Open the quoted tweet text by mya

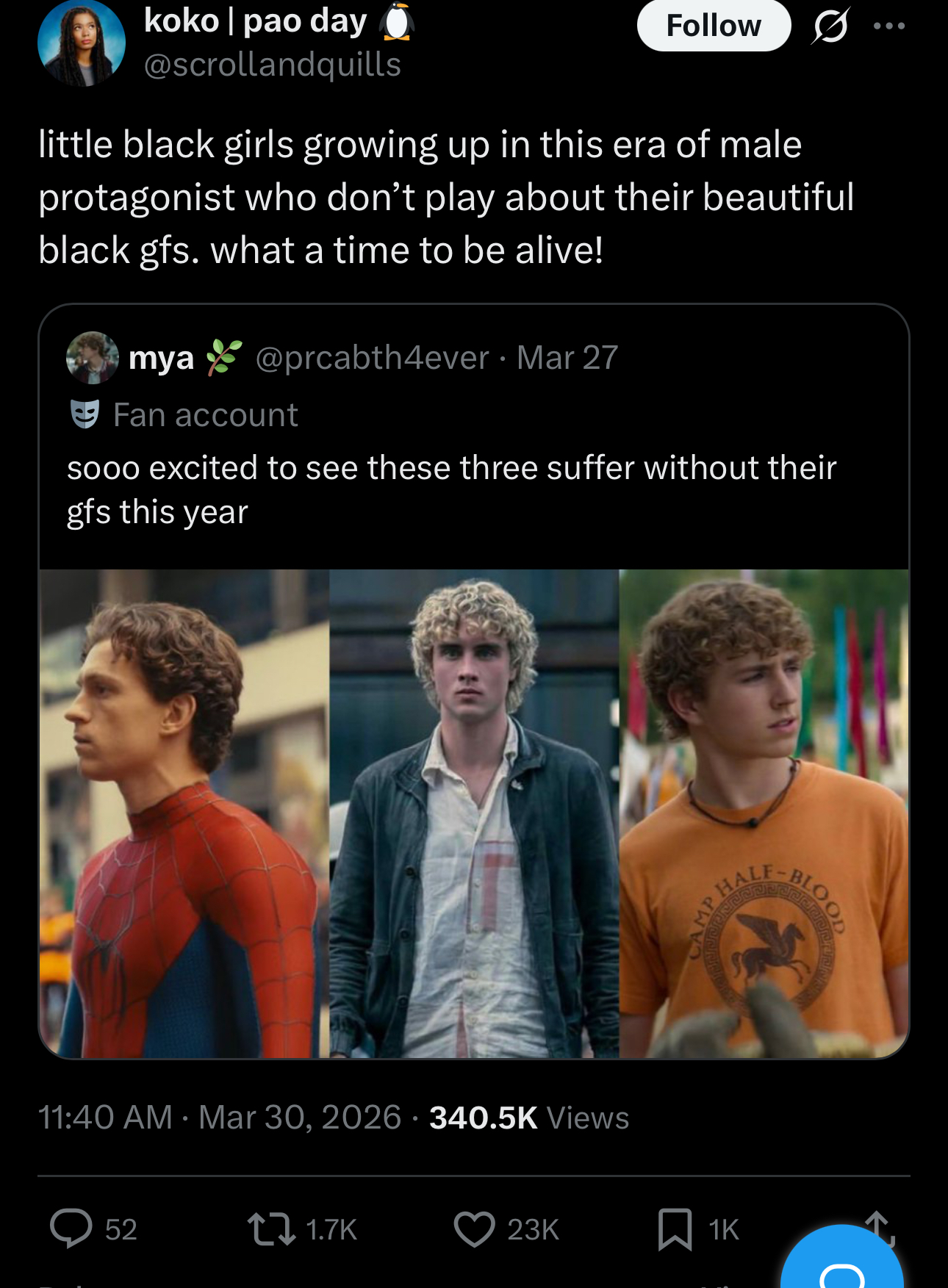[451, 489]
